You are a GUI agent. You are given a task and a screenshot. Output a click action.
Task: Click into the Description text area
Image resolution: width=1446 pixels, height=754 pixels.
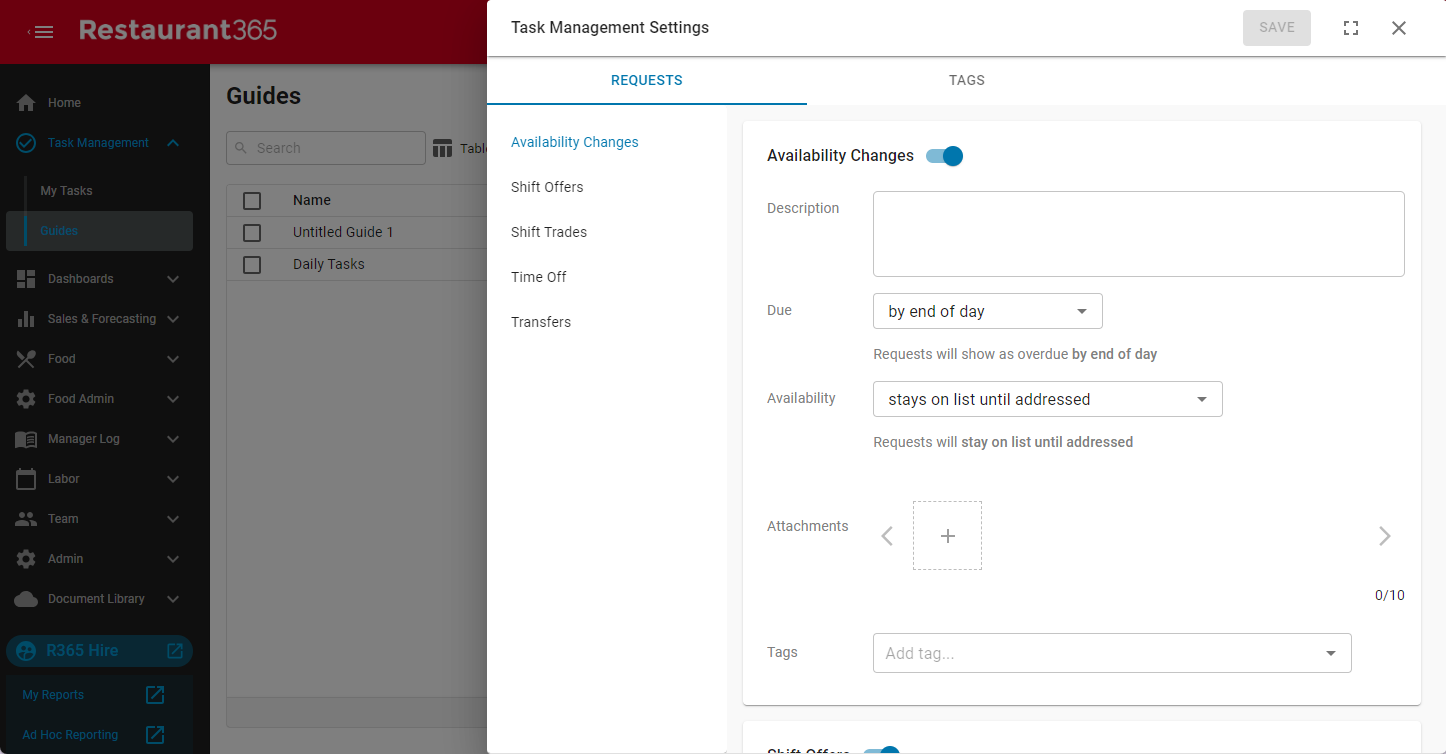click(x=1139, y=234)
